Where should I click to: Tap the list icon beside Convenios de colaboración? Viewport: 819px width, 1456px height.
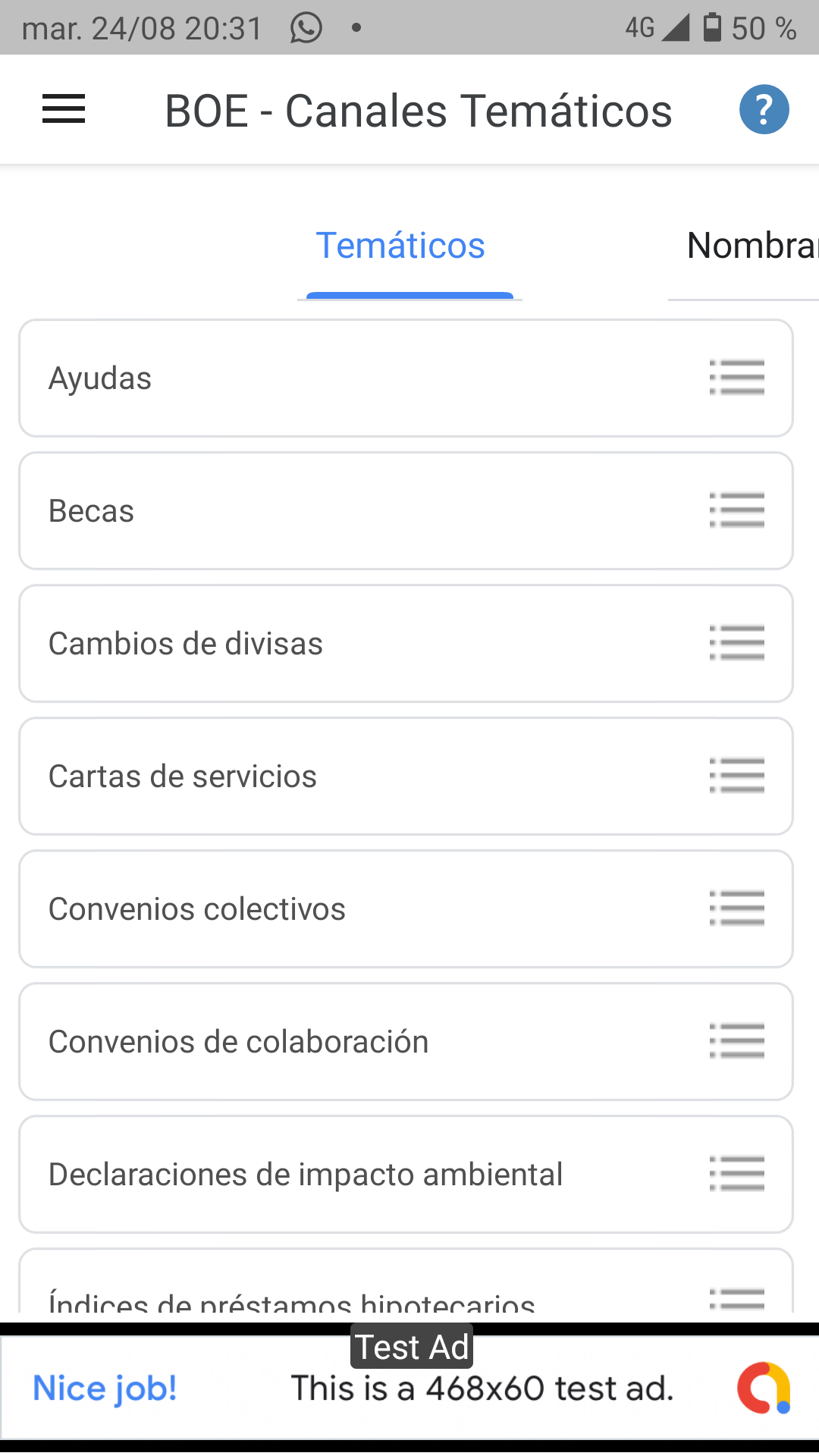tap(736, 1041)
